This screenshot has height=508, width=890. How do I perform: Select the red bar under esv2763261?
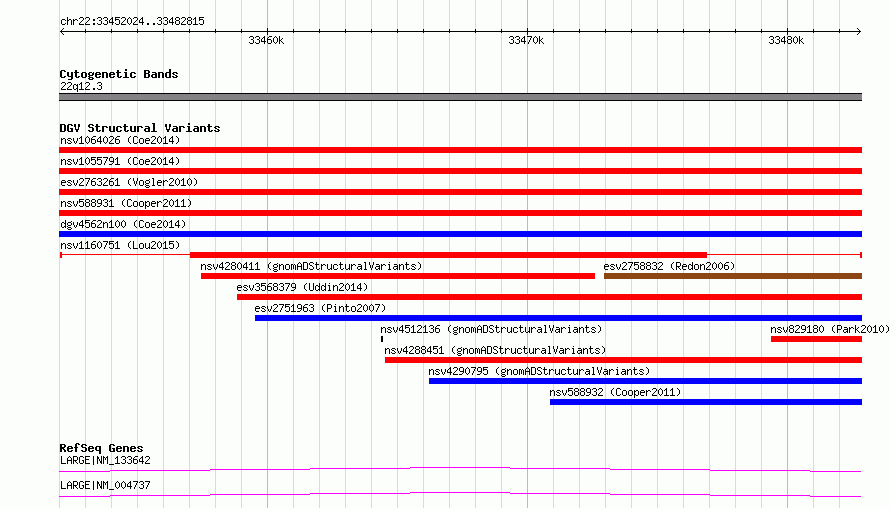click(x=460, y=192)
